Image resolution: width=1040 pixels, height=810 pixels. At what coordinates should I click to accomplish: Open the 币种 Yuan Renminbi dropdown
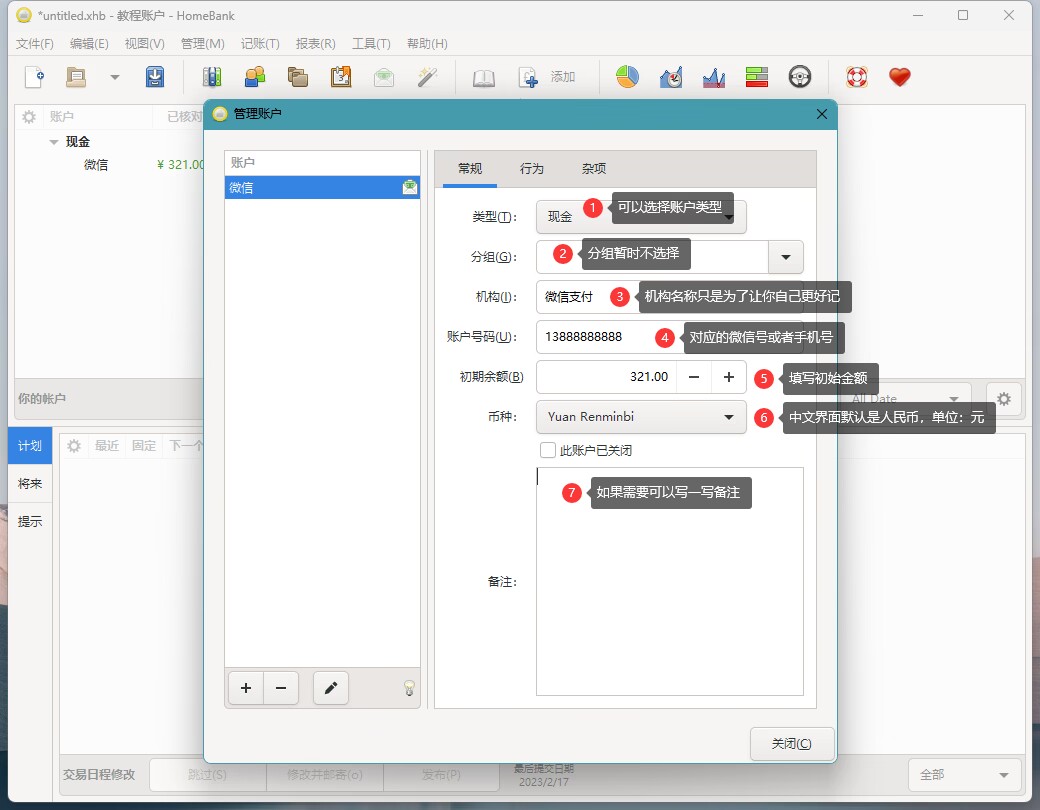point(641,417)
